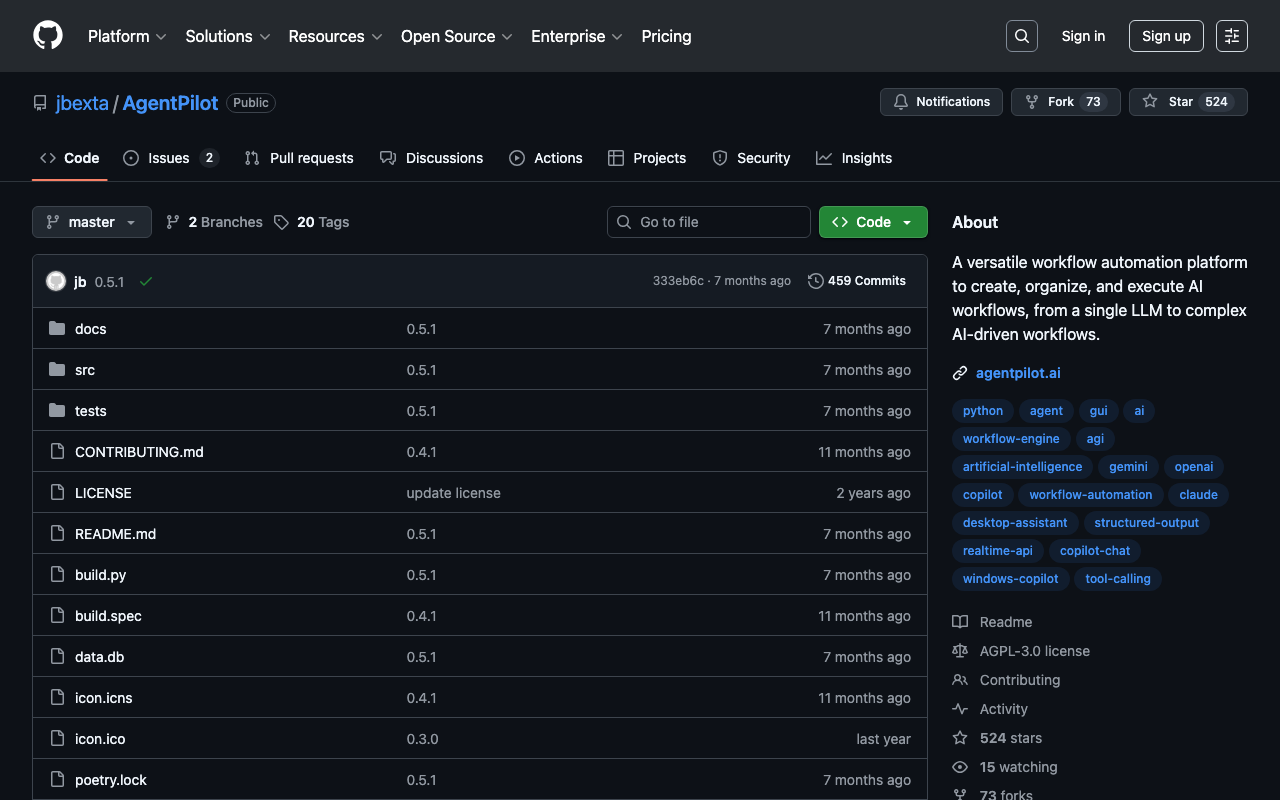The image size is (1280, 800).
Task: Click the appearance settings icon in header
Action: click(x=1231, y=36)
